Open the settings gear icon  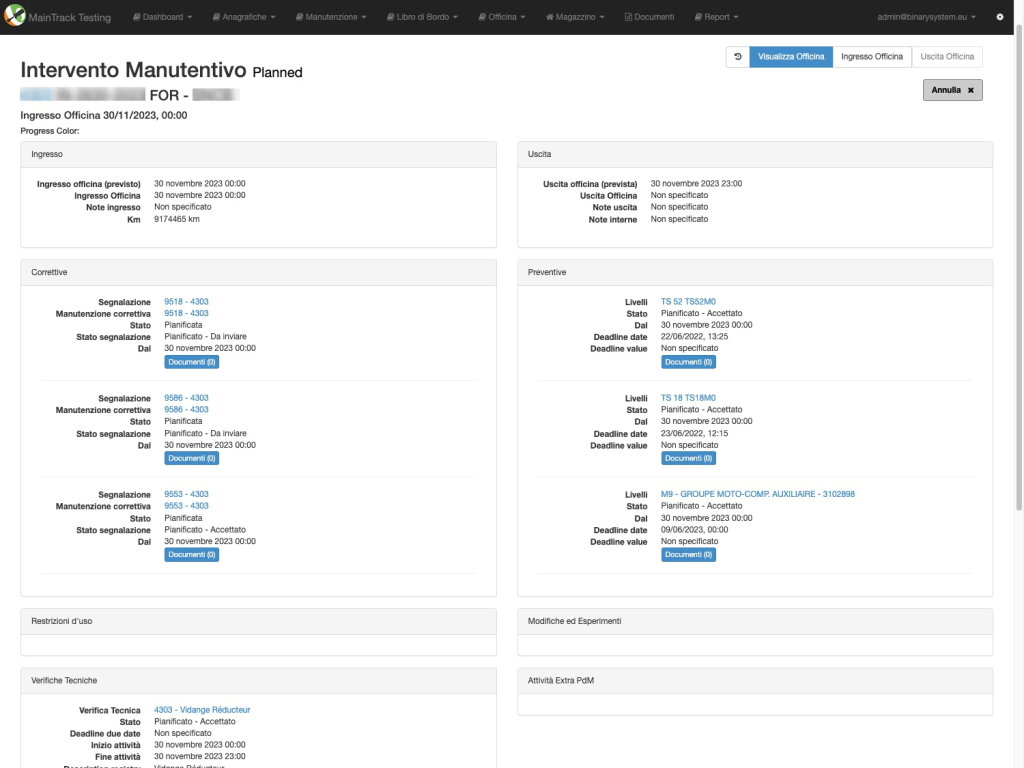pos(1000,17)
